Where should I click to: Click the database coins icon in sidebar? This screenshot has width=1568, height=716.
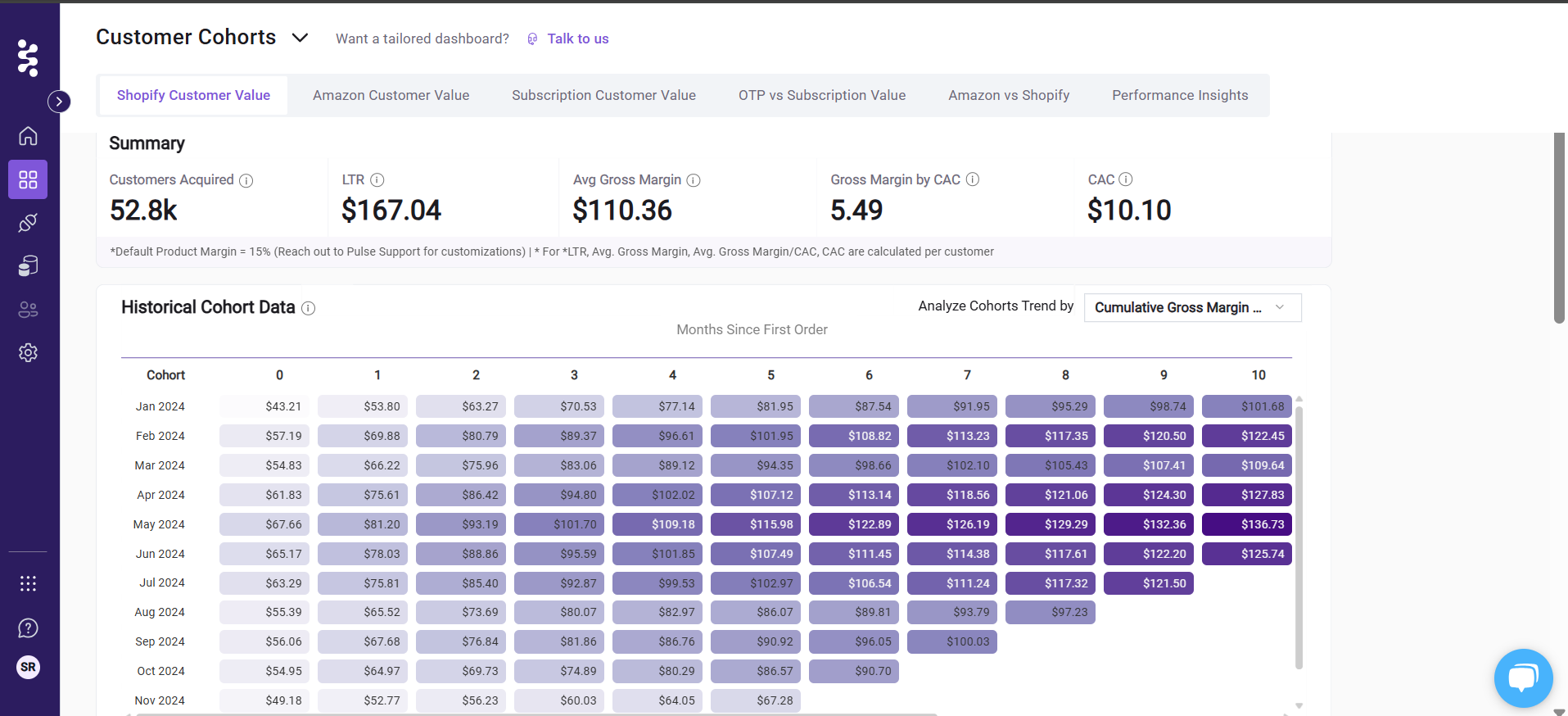coord(28,266)
